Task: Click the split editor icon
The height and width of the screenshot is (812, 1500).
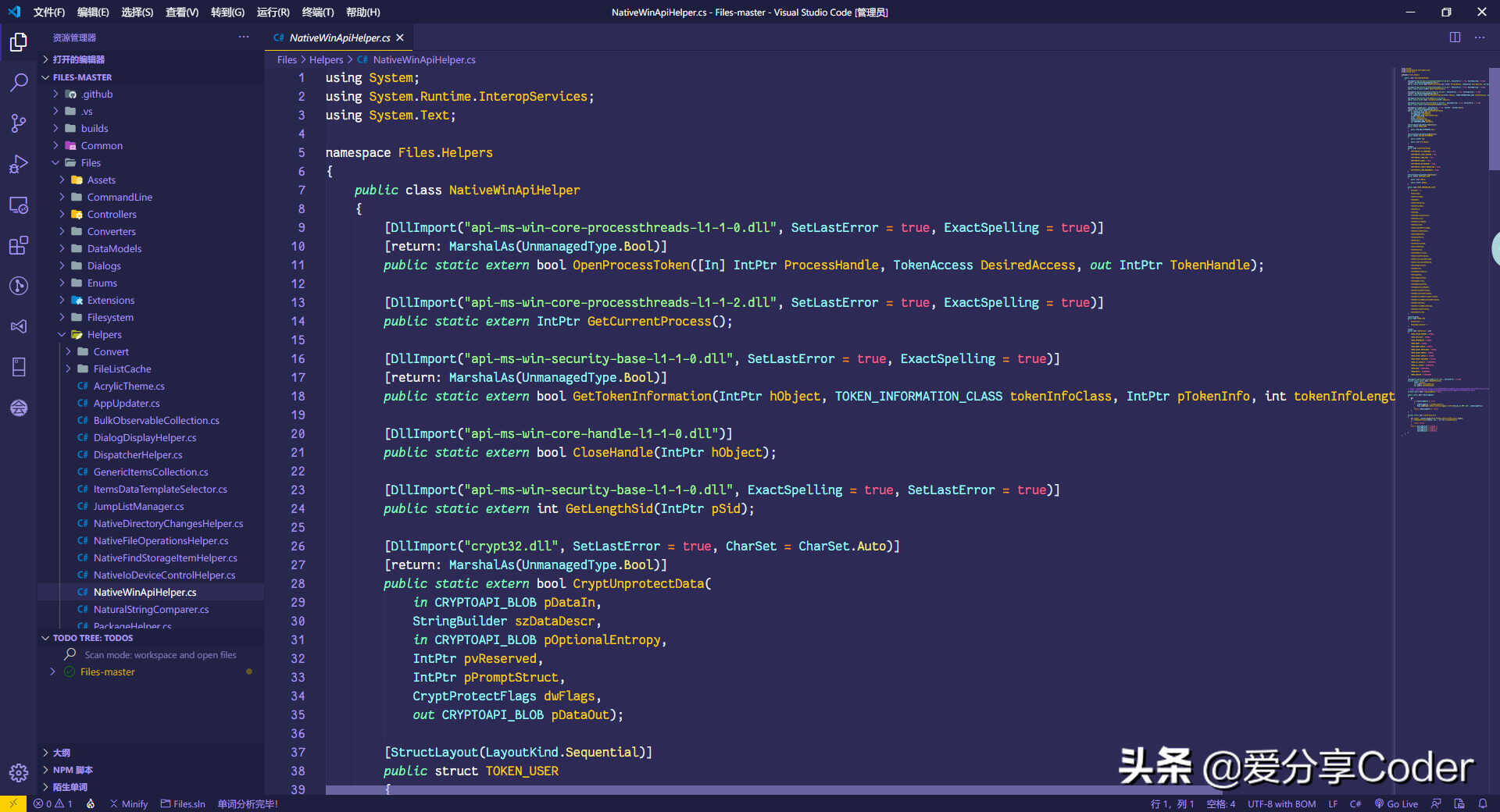Action: (1455, 37)
